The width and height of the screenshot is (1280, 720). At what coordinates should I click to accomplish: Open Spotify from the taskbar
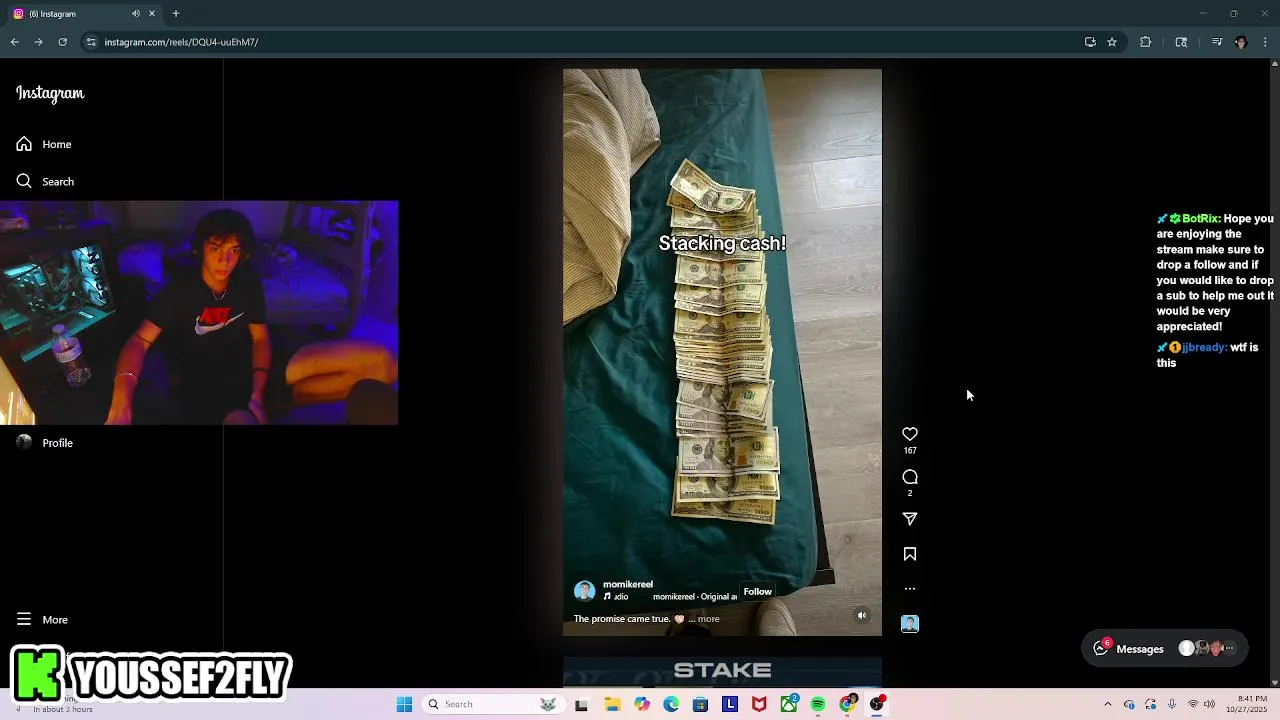coord(818,704)
